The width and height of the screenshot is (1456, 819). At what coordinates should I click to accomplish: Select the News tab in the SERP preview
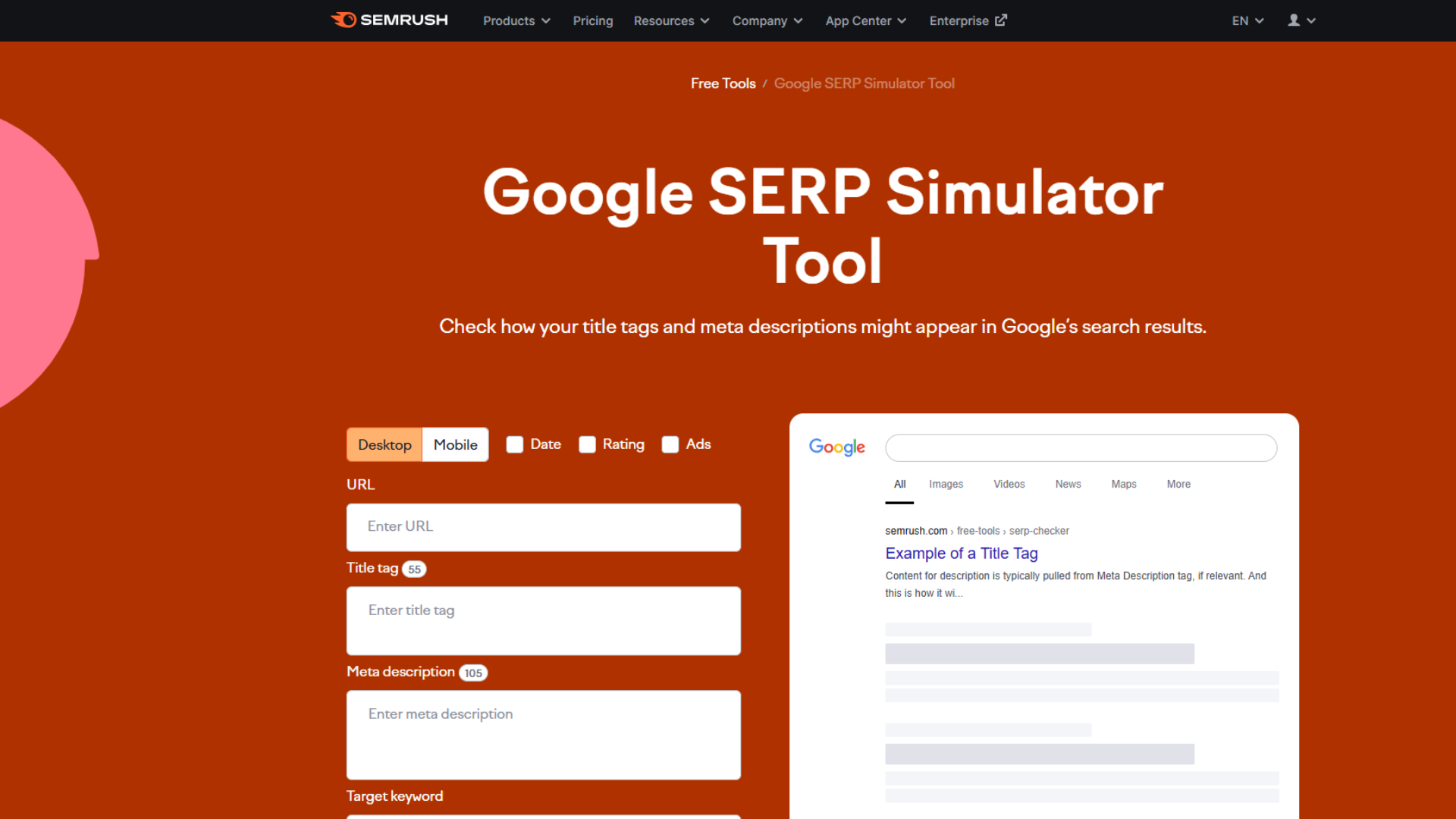tap(1067, 484)
